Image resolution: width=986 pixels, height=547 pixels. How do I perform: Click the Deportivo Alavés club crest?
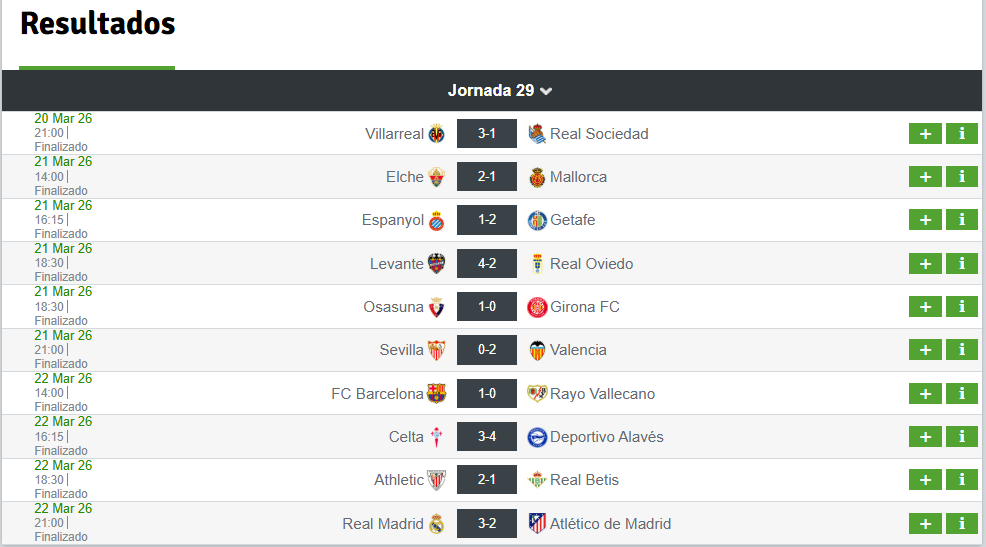pyautogui.click(x=537, y=437)
